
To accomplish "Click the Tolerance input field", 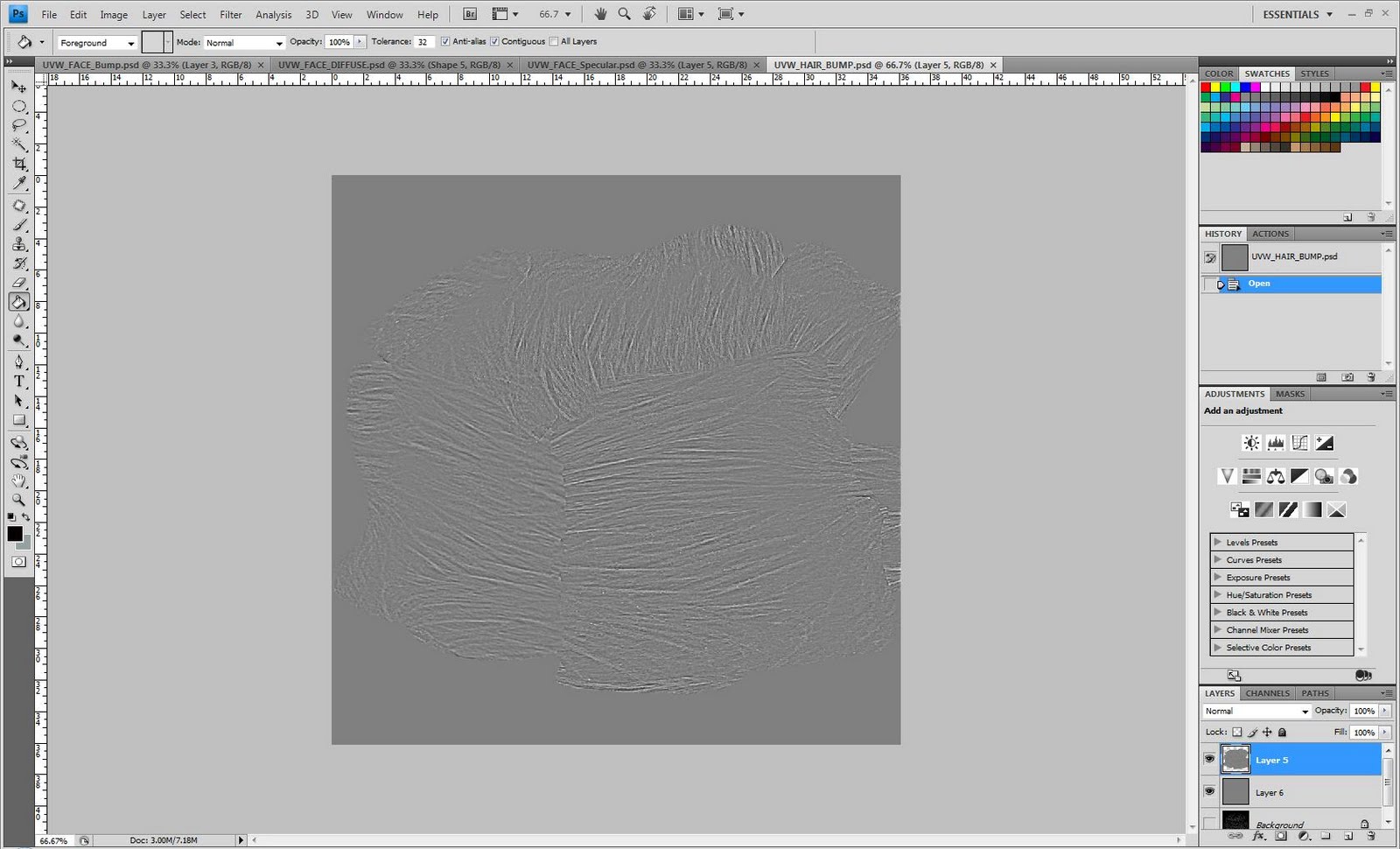I will (424, 42).
